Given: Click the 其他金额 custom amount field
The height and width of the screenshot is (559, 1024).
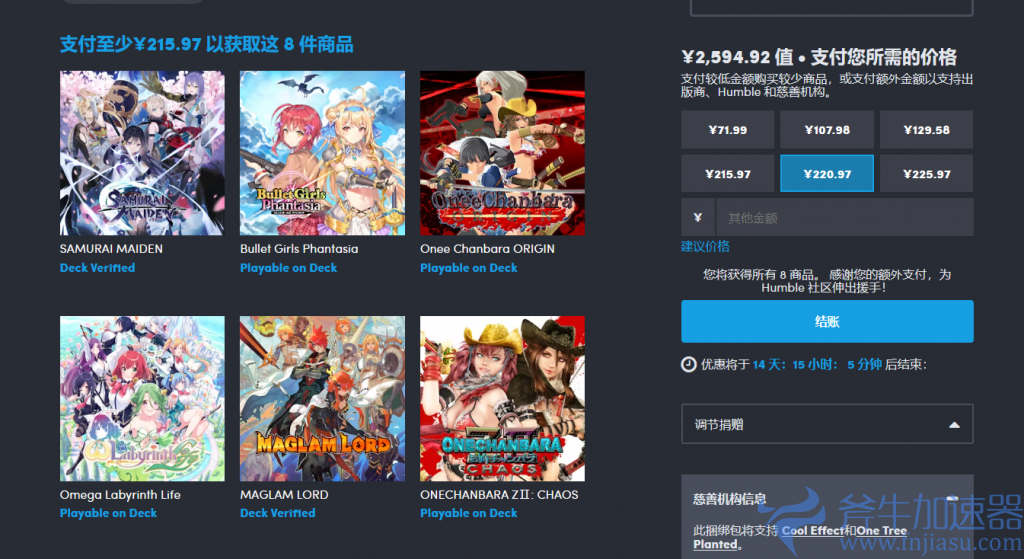Looking at the screenshot, I should point(844,217).
